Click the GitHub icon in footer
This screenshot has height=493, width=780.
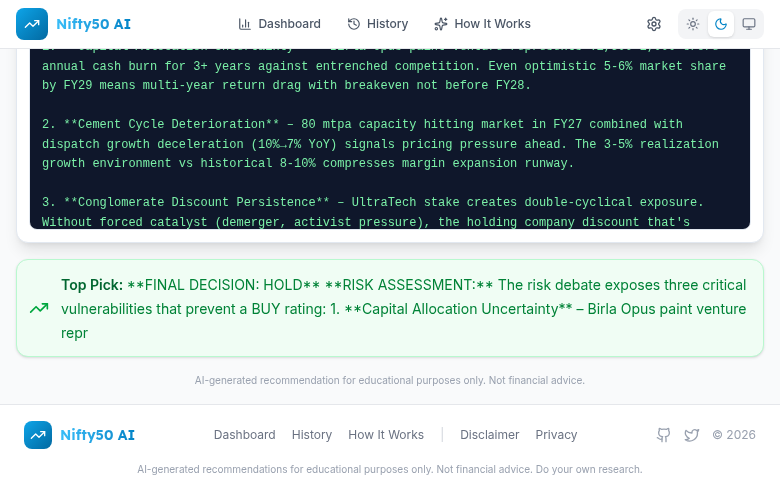pos(663,435)
